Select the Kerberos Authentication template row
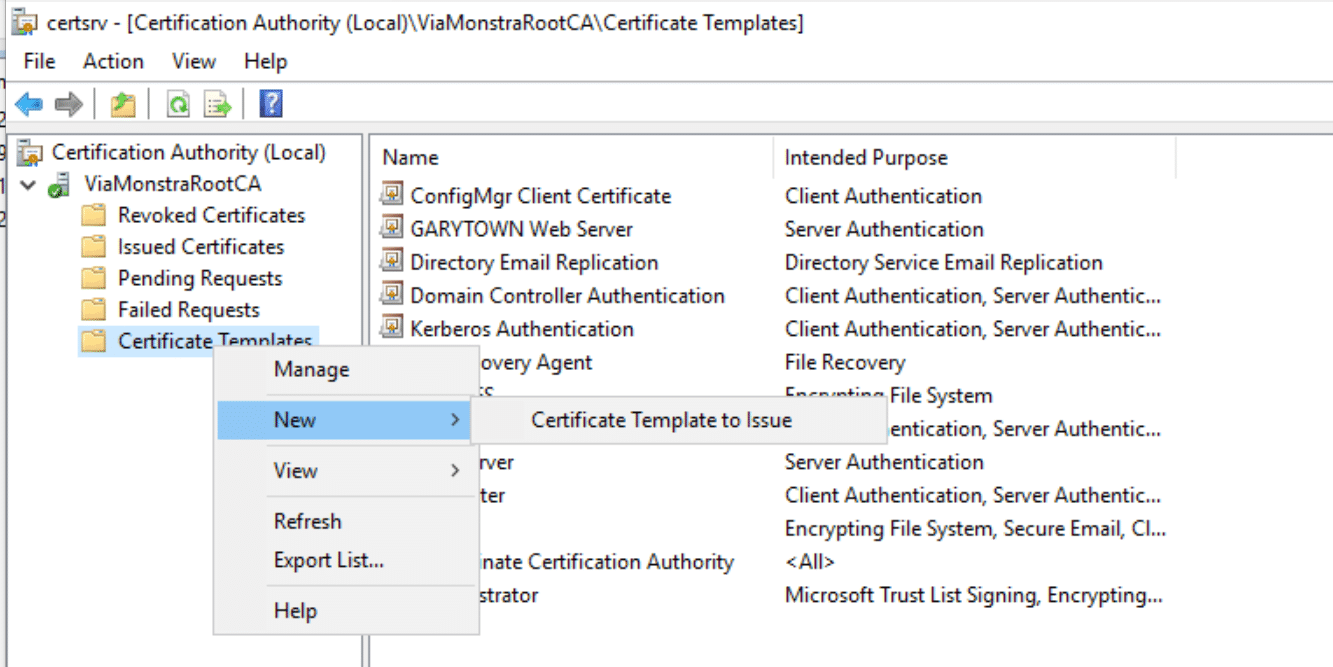Viewport: 1333px width, 667px height. tap(521, 329)
